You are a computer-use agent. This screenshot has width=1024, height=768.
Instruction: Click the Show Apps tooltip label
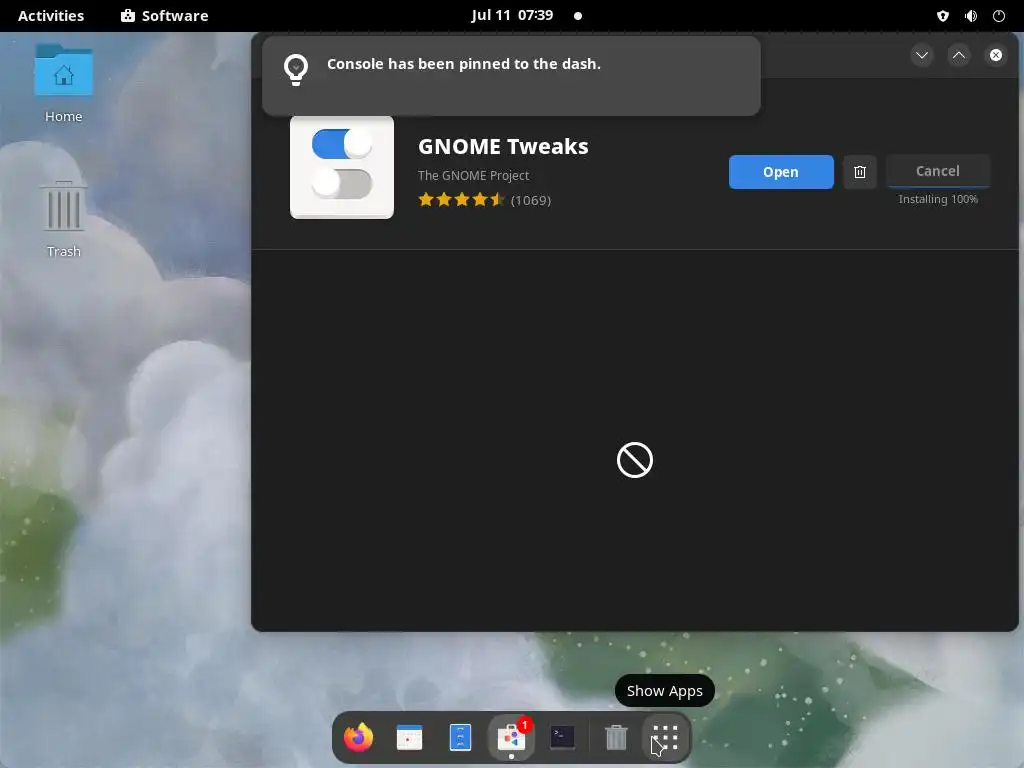(x=665, y=691)
